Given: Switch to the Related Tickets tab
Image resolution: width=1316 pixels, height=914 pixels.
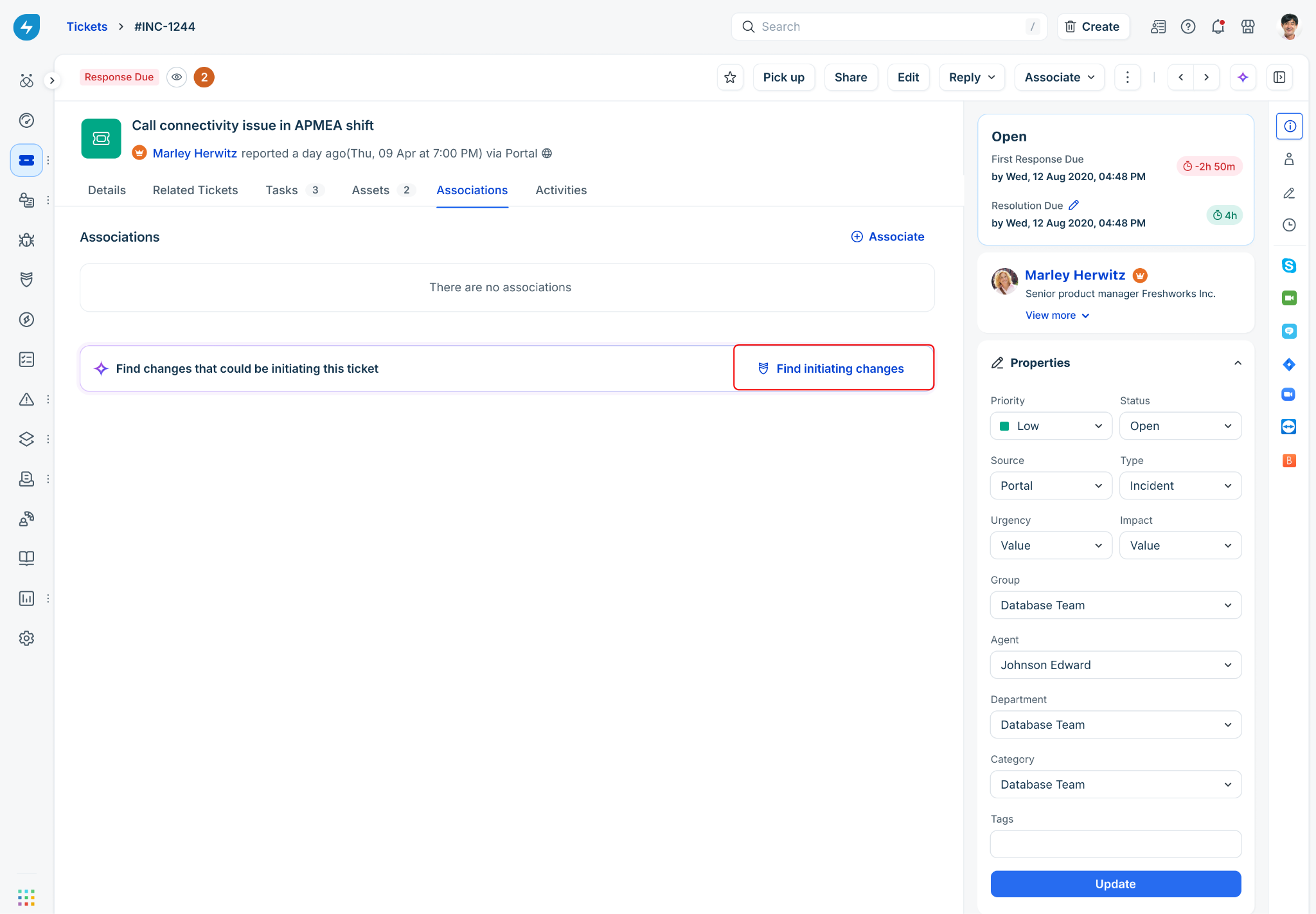Looking at the screenshot, I should 195,190.
